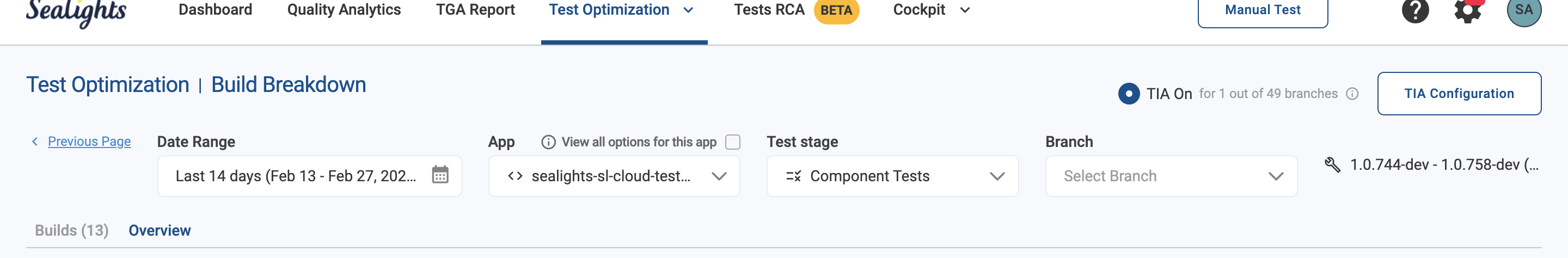Screen dimensions: 1568x258
Task: Go to Quality Analytics menu item
Action: pyautogui.click(x=344, y=10)
